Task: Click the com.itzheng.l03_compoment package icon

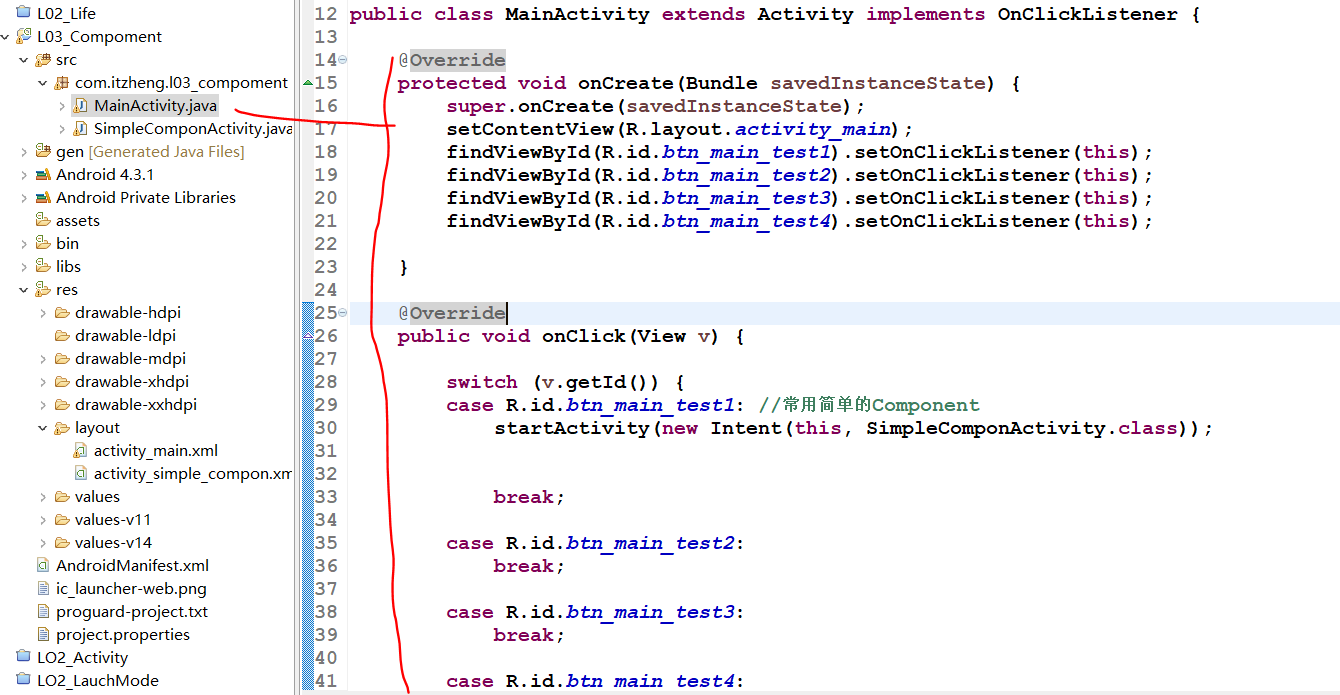Action: pos(62,82)
